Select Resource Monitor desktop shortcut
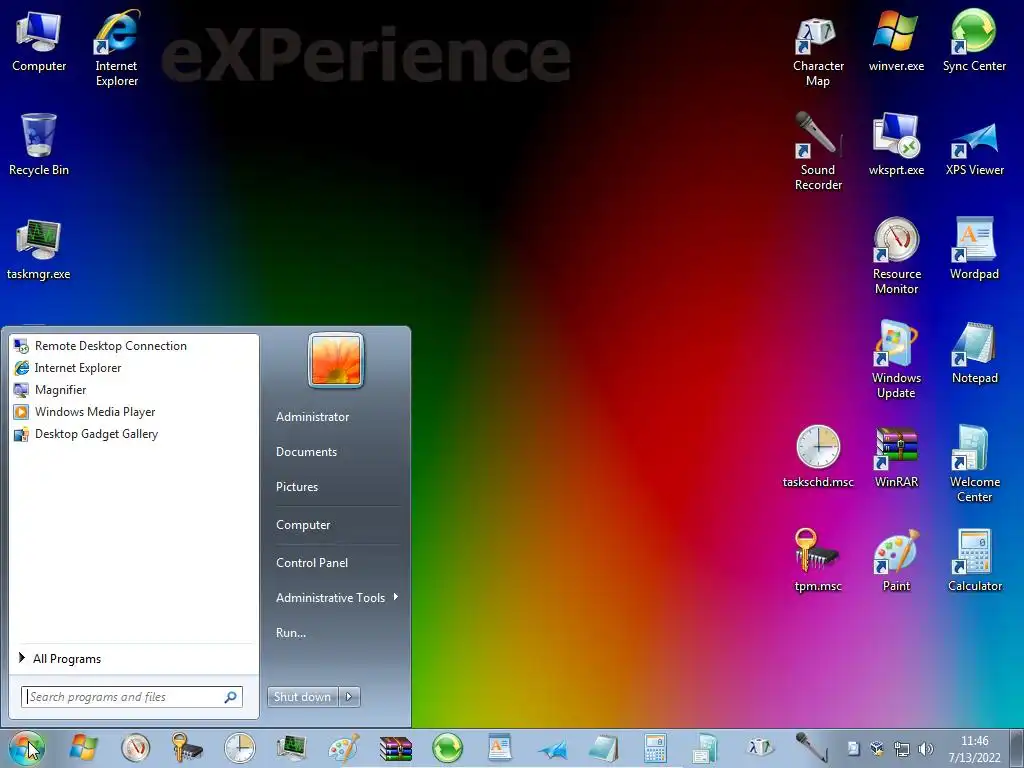The height and width of the screenshot is (768, 1024). [896, 256]
